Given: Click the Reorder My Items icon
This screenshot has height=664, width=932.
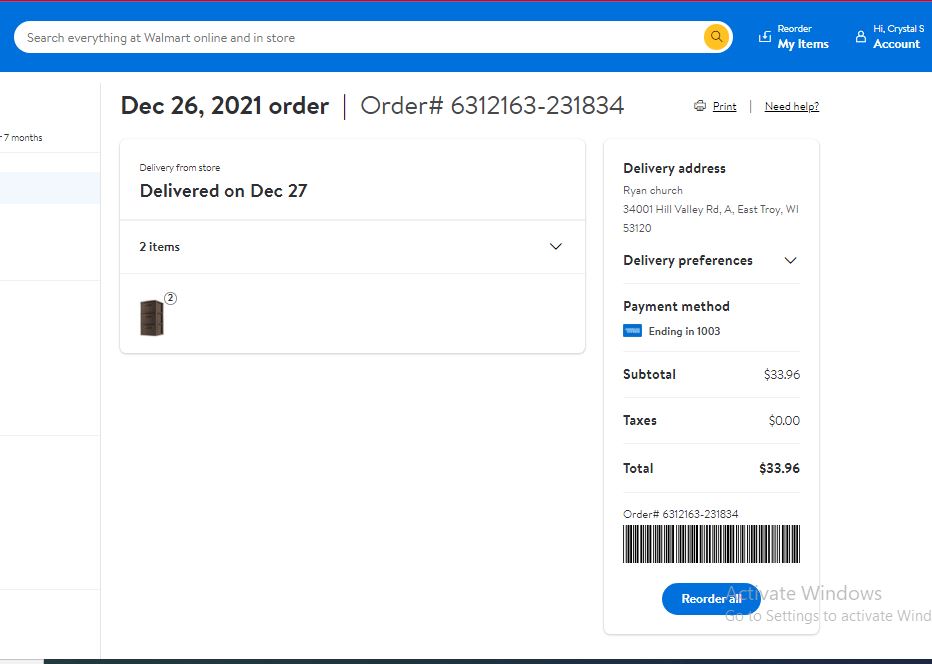Looking at the screenshot, I should (764, 37).
